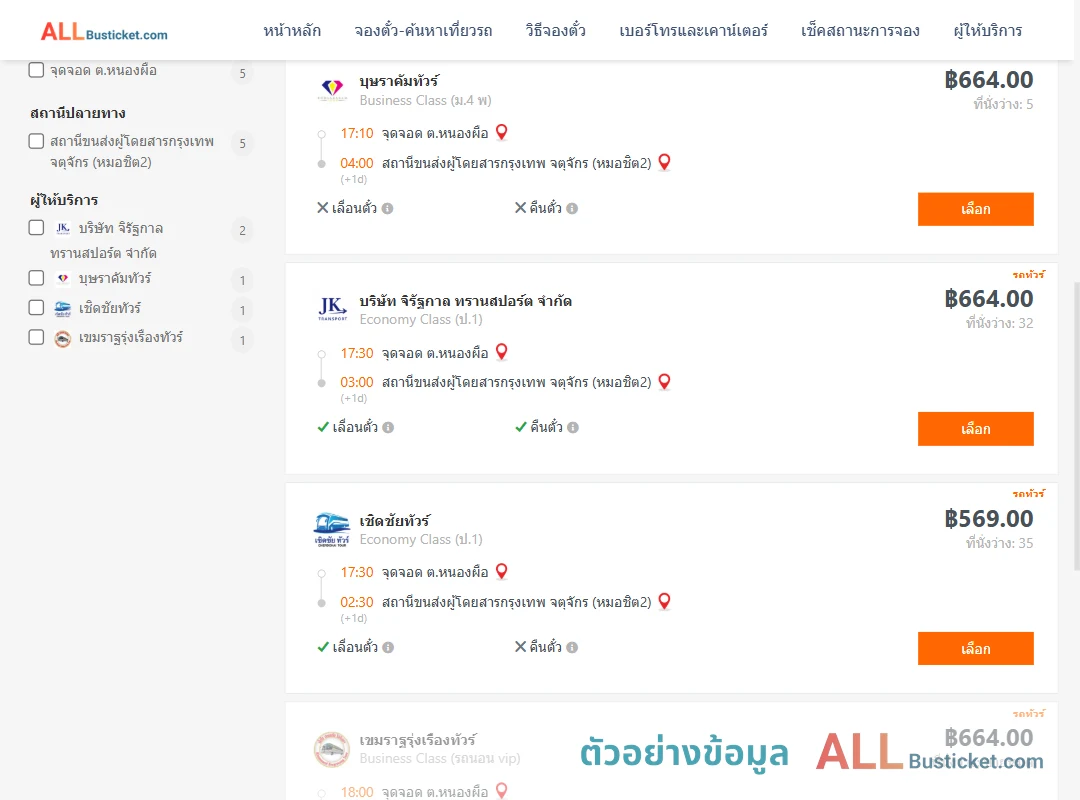Tick the เขมราฐรุ่งเรืองทัวร์ operator checkbox
This screenshot has width=1080, height=800.
37,337
